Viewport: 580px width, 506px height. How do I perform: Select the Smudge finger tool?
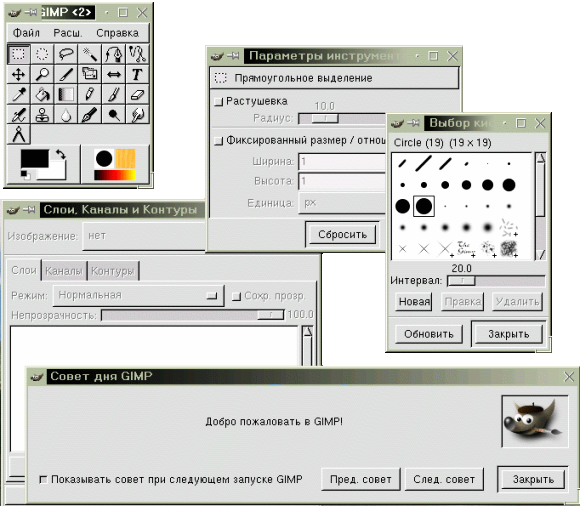point(137,115)
